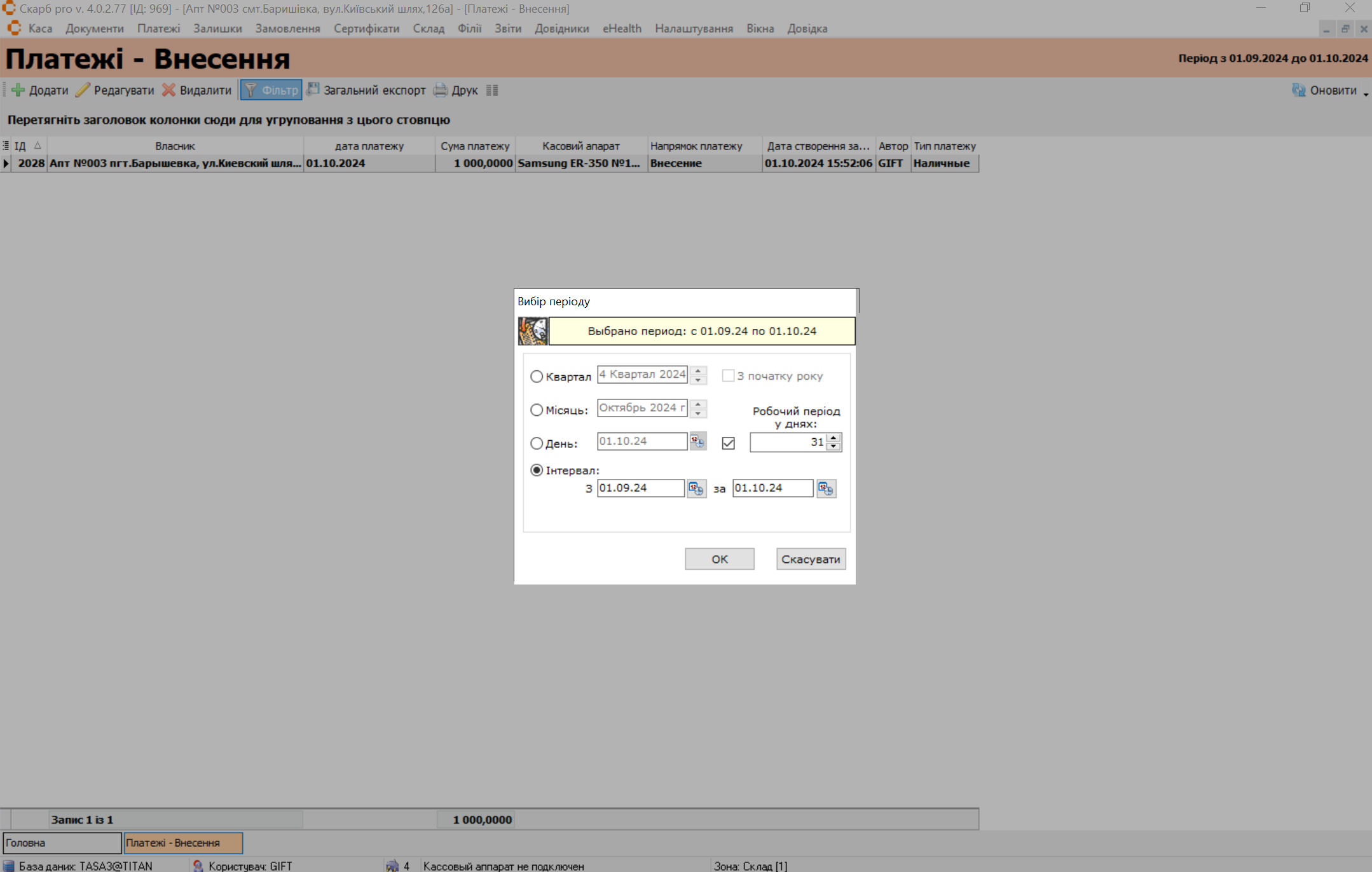This screenshot has height=872, width=1372.
Task: Click the Друк printer icon
Action: tap(440, 90)
